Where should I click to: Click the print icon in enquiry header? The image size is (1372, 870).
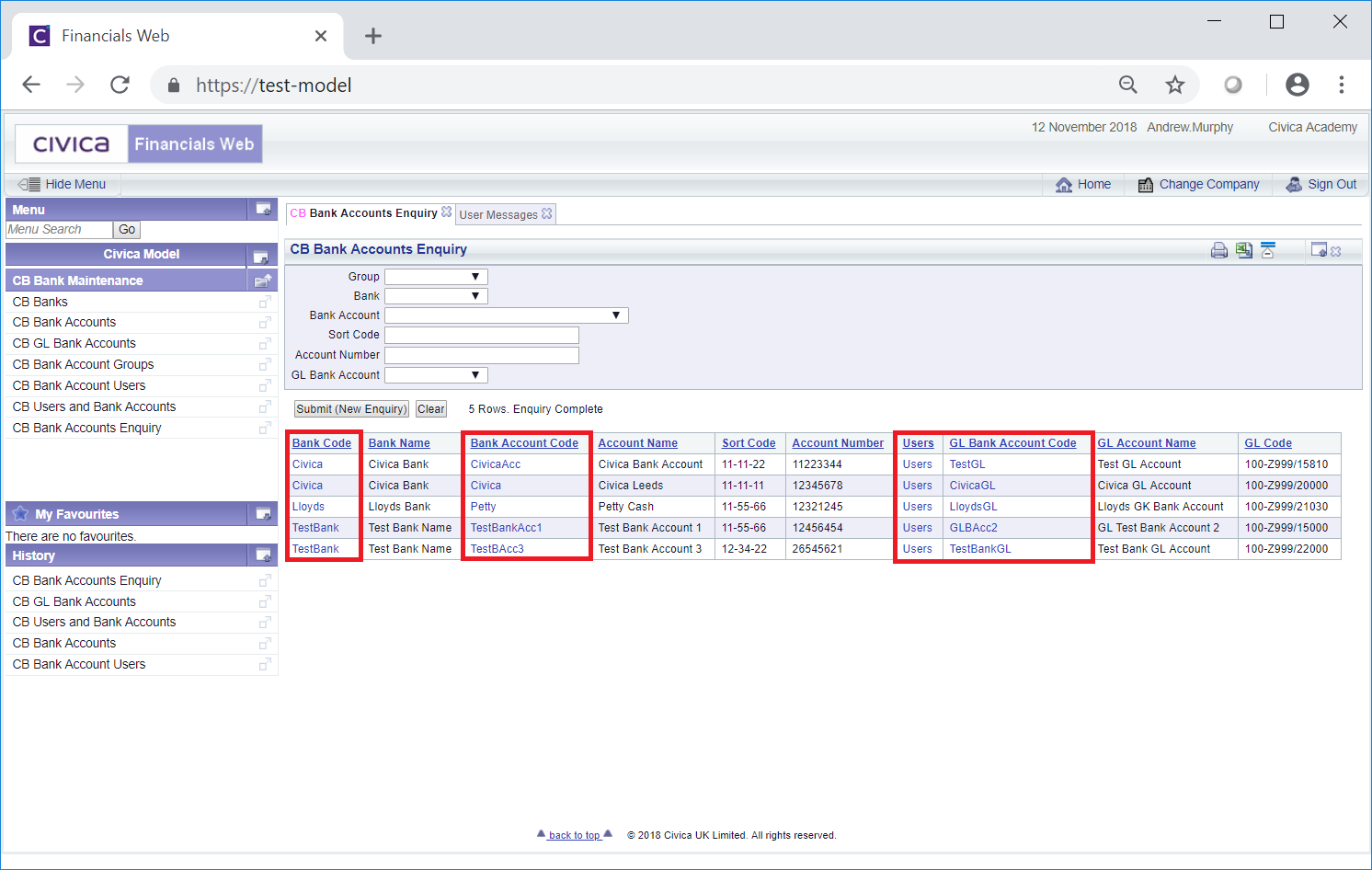(x=1219, y=250)
